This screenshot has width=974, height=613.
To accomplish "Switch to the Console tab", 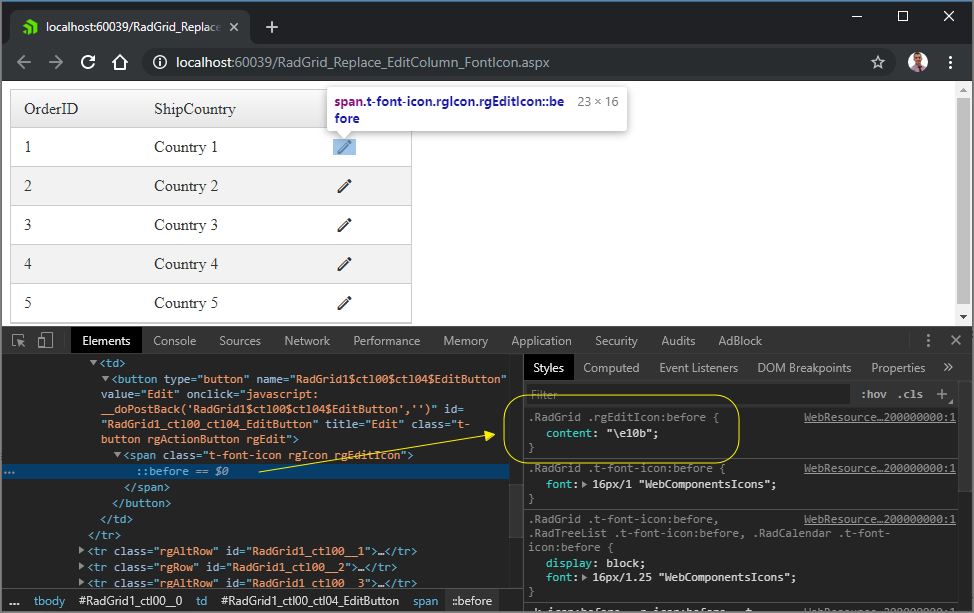I will click(175, 341).
